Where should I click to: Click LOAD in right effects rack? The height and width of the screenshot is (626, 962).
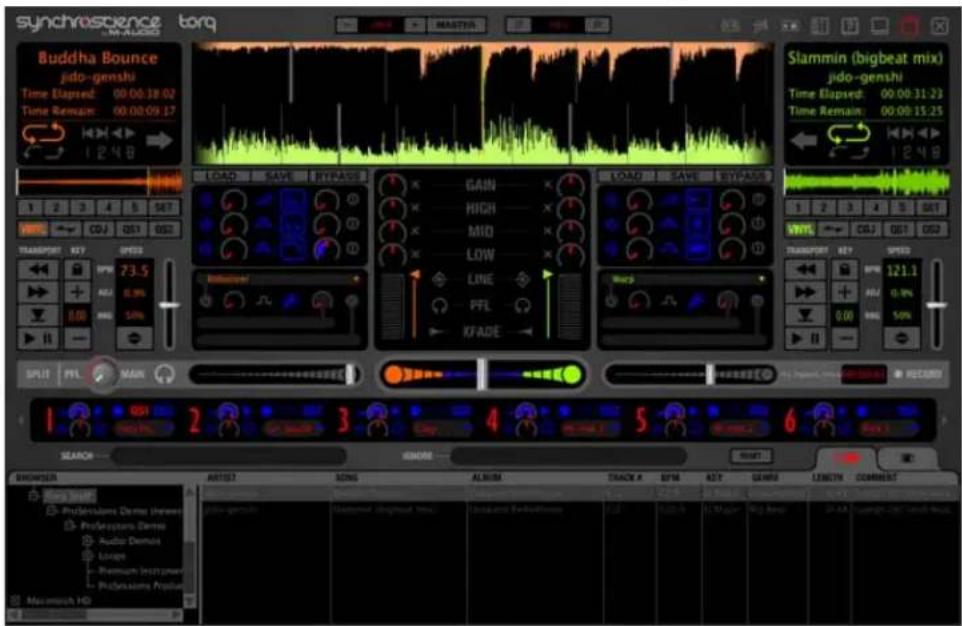pyautogui.click(x=626, y=177)
